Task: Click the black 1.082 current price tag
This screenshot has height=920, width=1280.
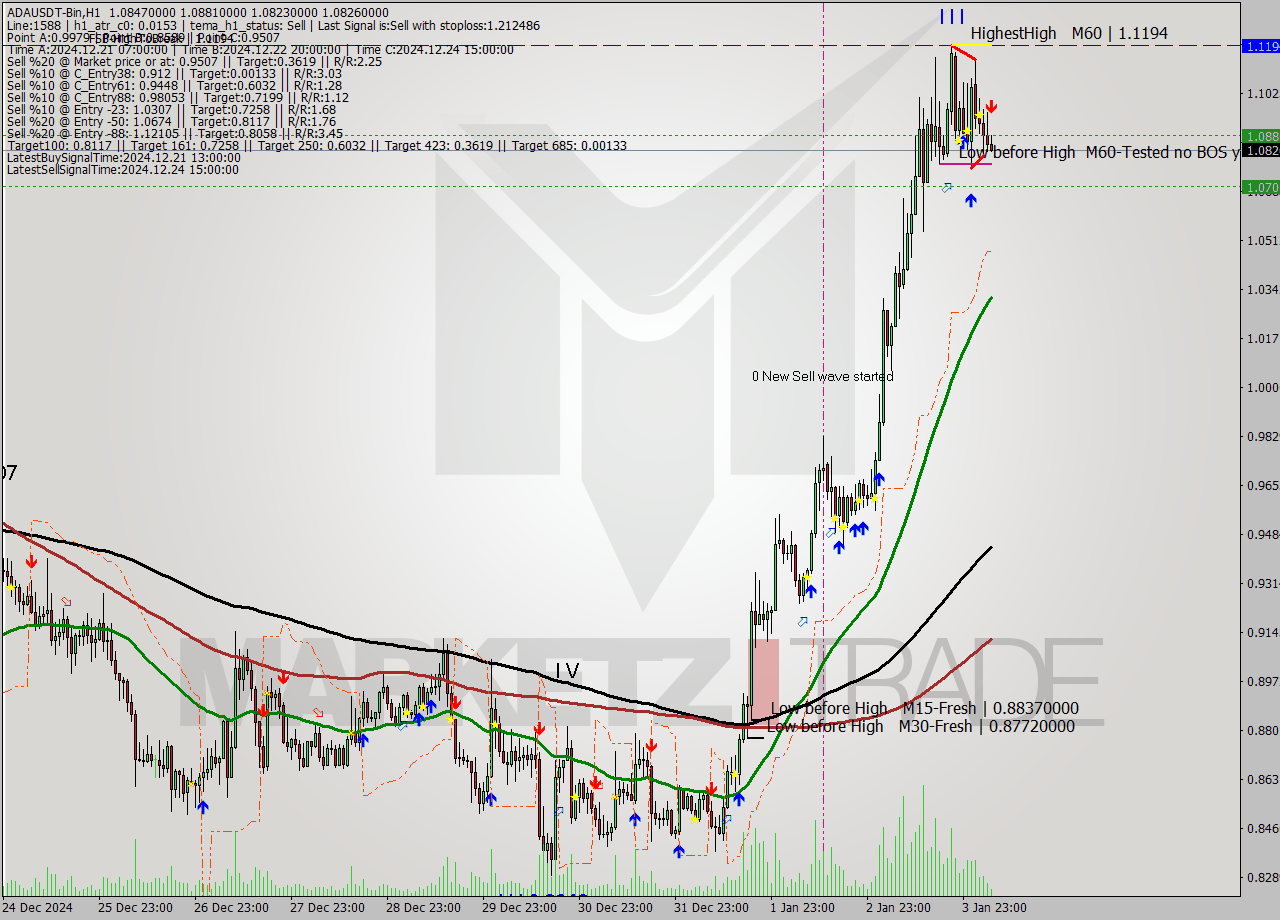Action: click(1259, 150)
